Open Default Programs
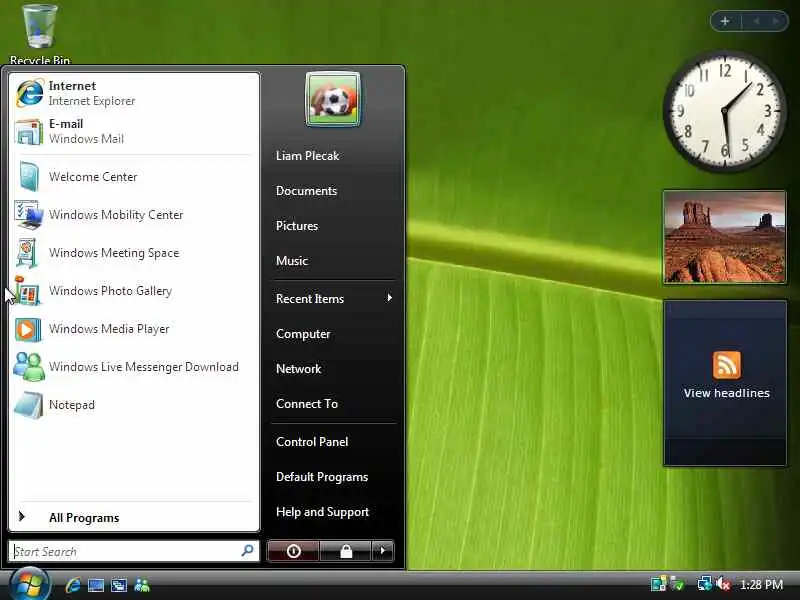This screenshot has height=600, width=800. point(333,477)
